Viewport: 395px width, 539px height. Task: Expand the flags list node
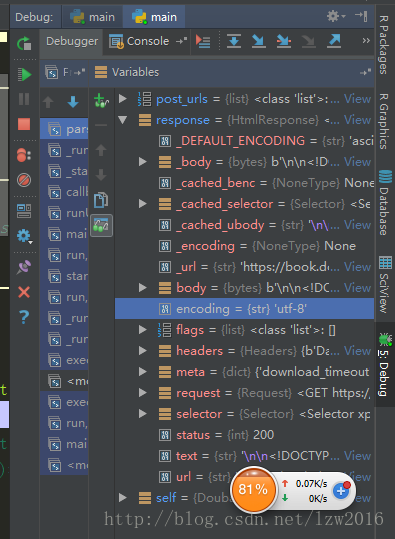pyautogui.click(x=143, y=330)
